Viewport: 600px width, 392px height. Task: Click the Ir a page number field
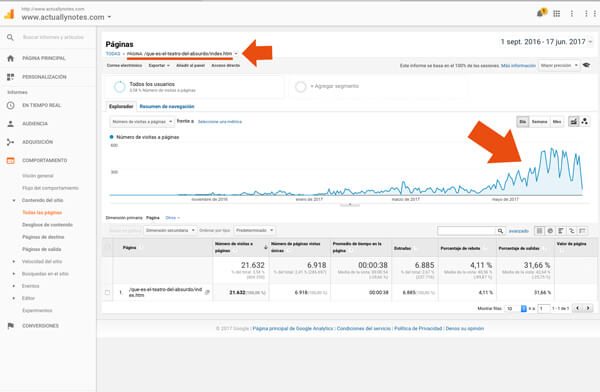544,309
